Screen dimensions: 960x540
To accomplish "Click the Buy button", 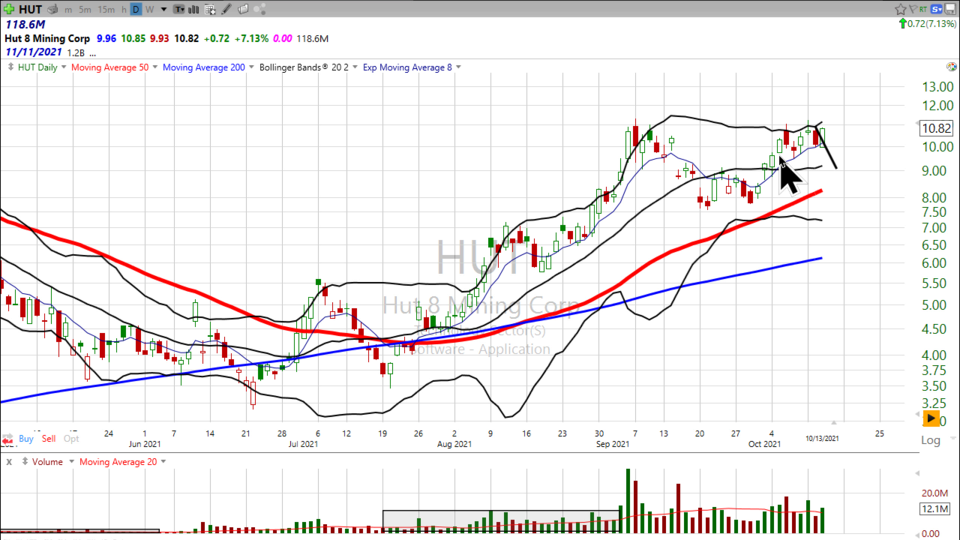I will tap(24, 439).
